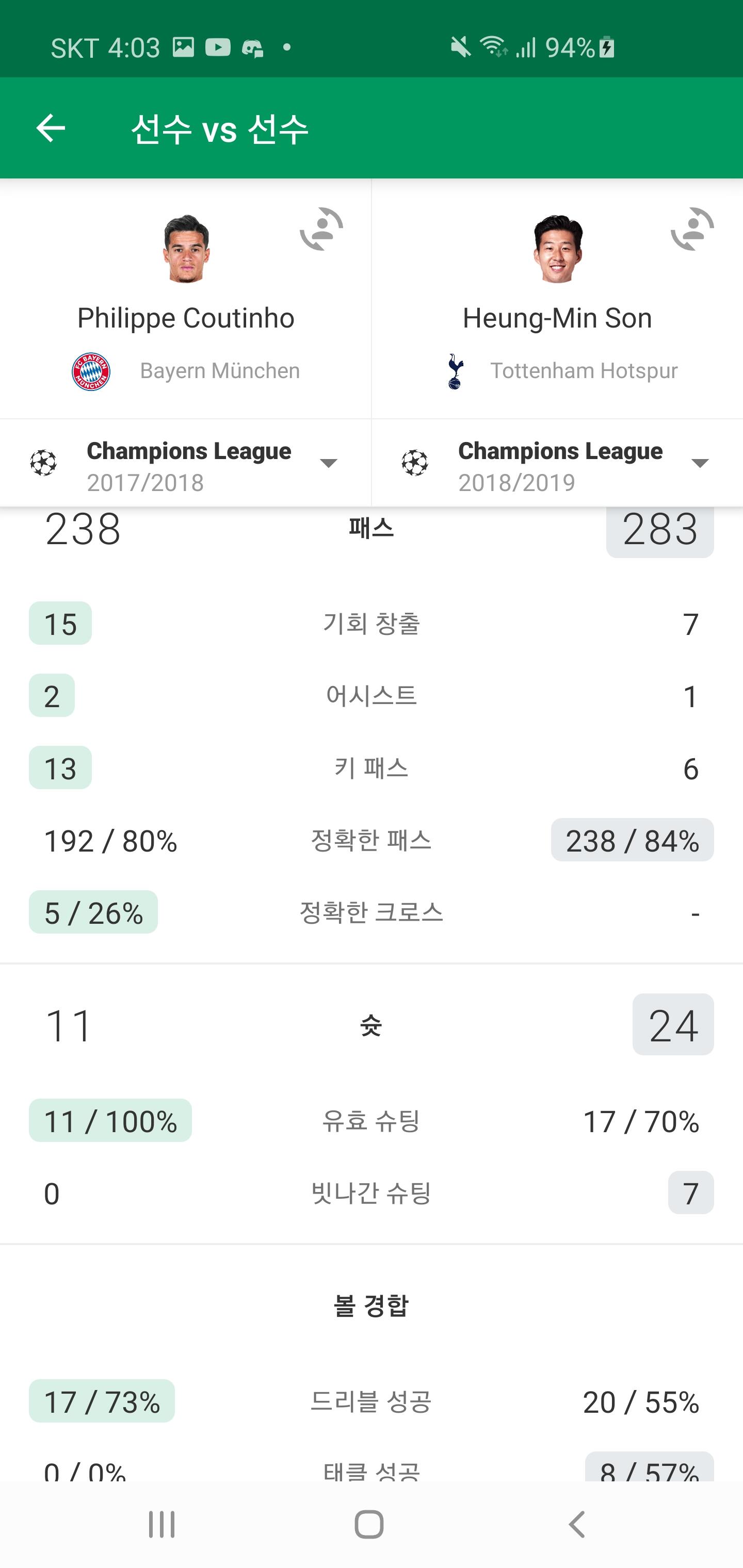
Task: Tap Tottenham Hotspur team name
Action: coord(584,371)
